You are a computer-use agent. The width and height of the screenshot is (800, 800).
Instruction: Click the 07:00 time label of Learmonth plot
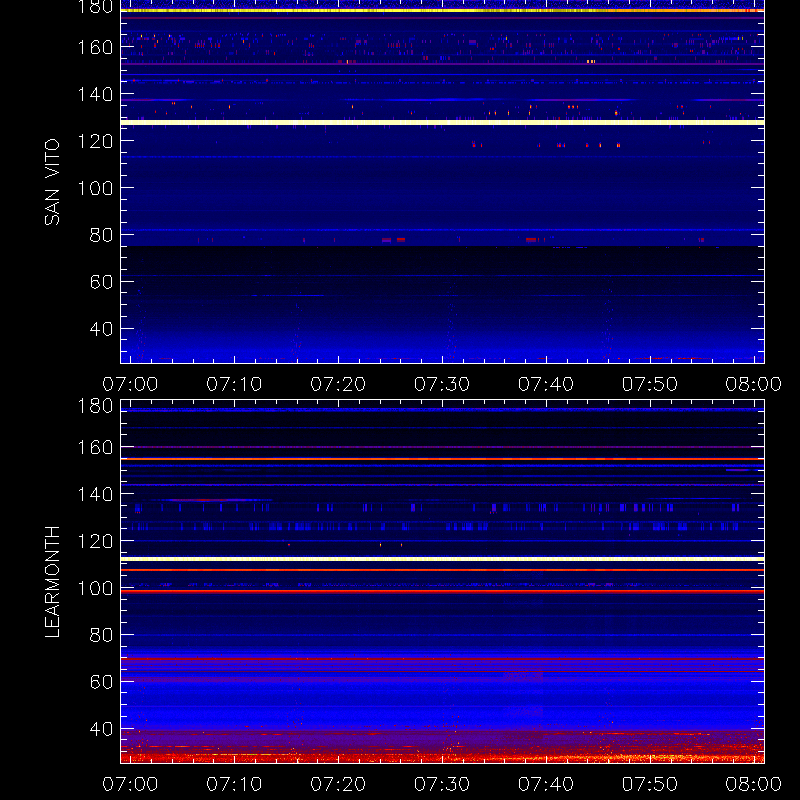click(x=130, y=784)
